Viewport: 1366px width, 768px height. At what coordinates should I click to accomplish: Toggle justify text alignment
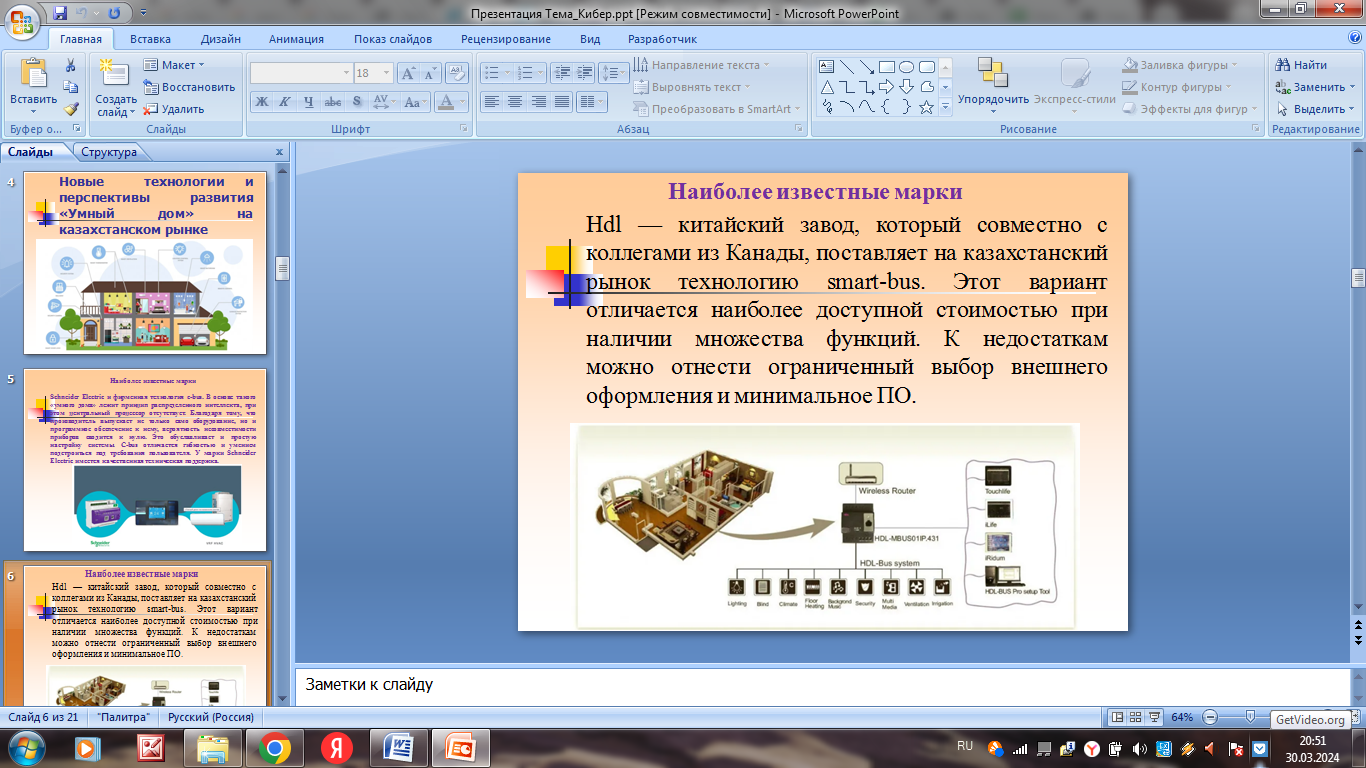(562, 102)
